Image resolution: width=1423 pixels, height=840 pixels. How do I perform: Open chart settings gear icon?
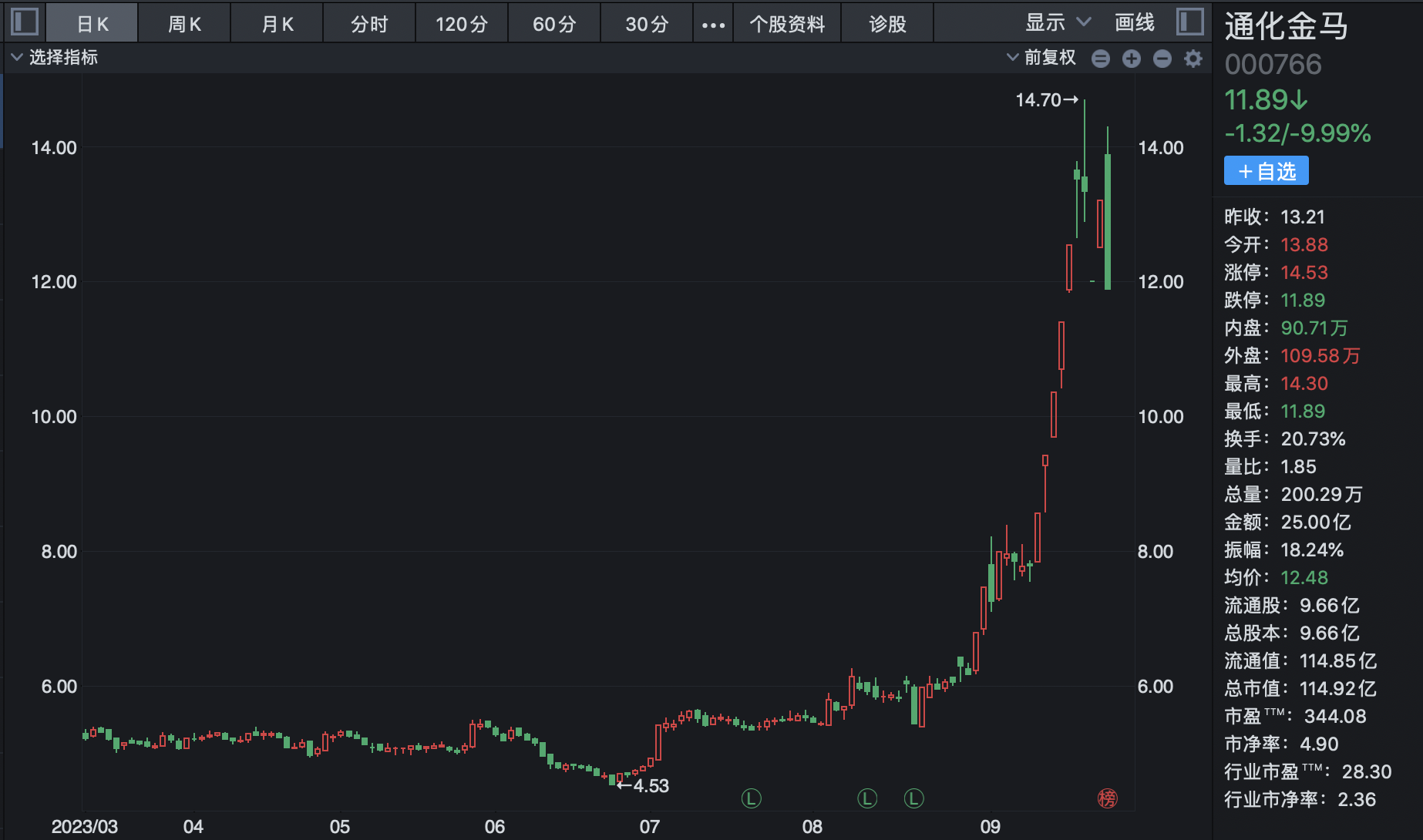pos(1193,59)
